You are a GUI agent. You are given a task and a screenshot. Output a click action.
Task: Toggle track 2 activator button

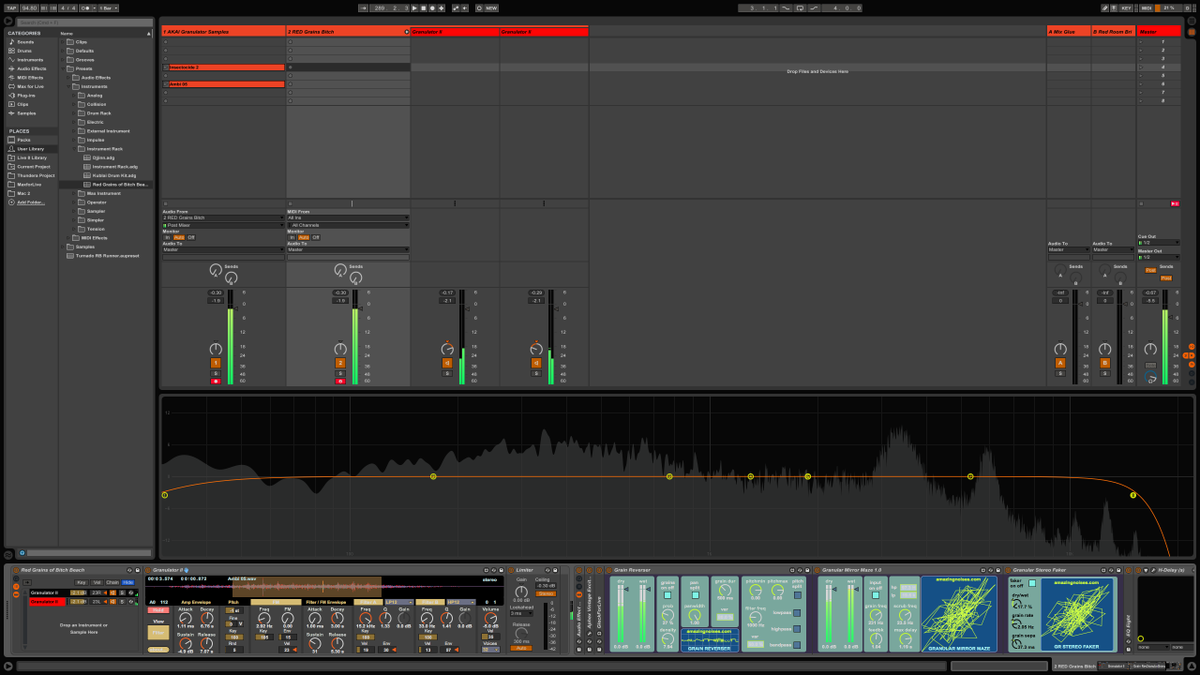coord(340,363)
